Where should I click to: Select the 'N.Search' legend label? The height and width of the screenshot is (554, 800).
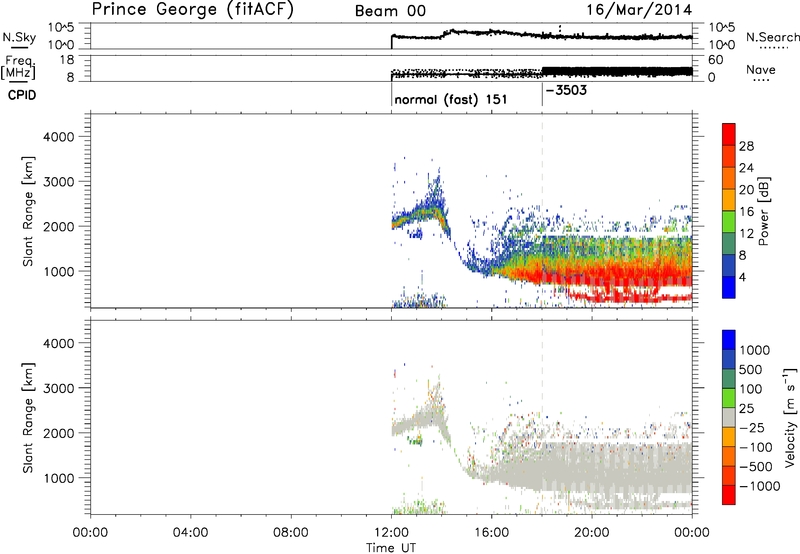click(x=772, y=37)
